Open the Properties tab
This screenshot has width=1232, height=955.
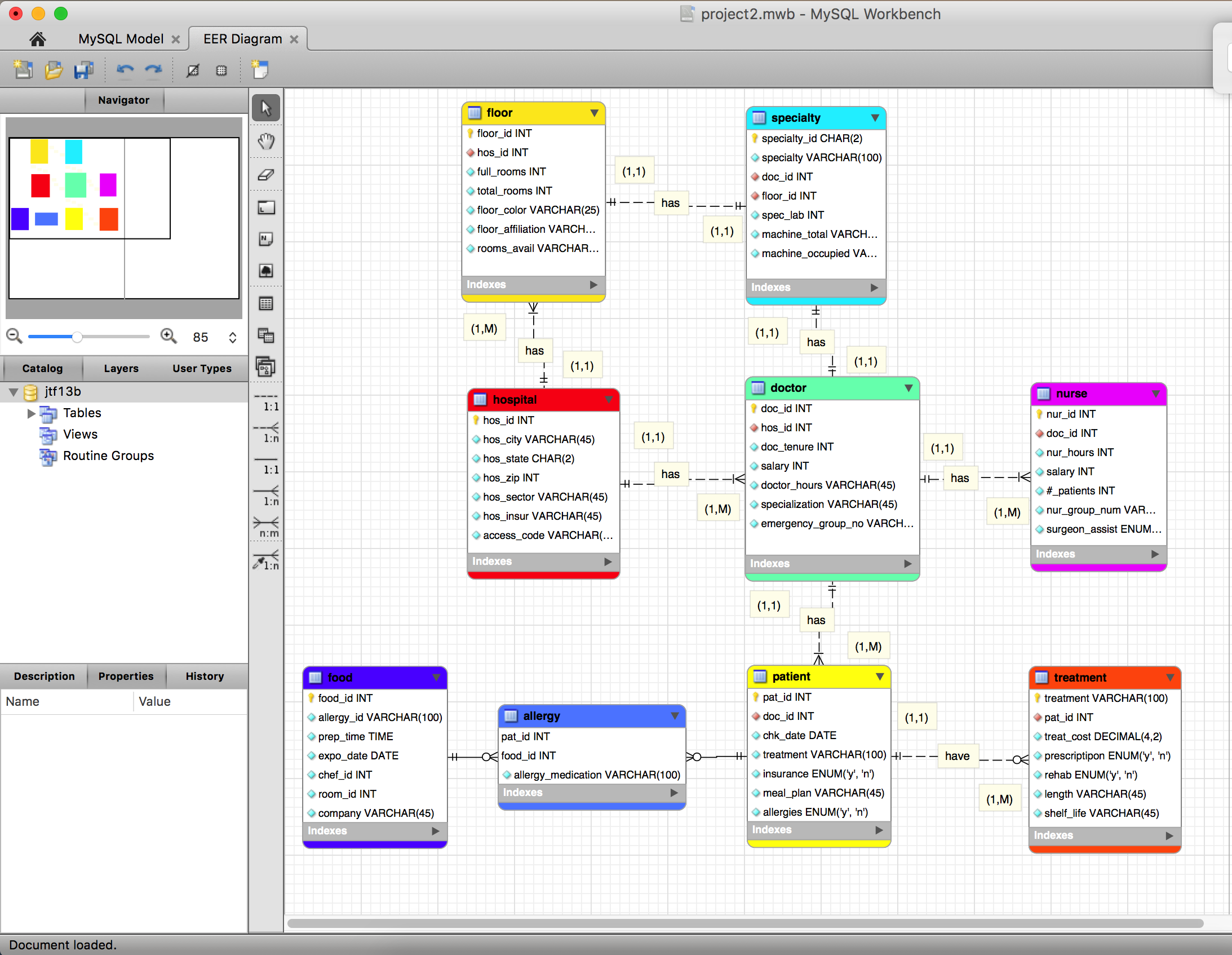[x=126, y=676]
